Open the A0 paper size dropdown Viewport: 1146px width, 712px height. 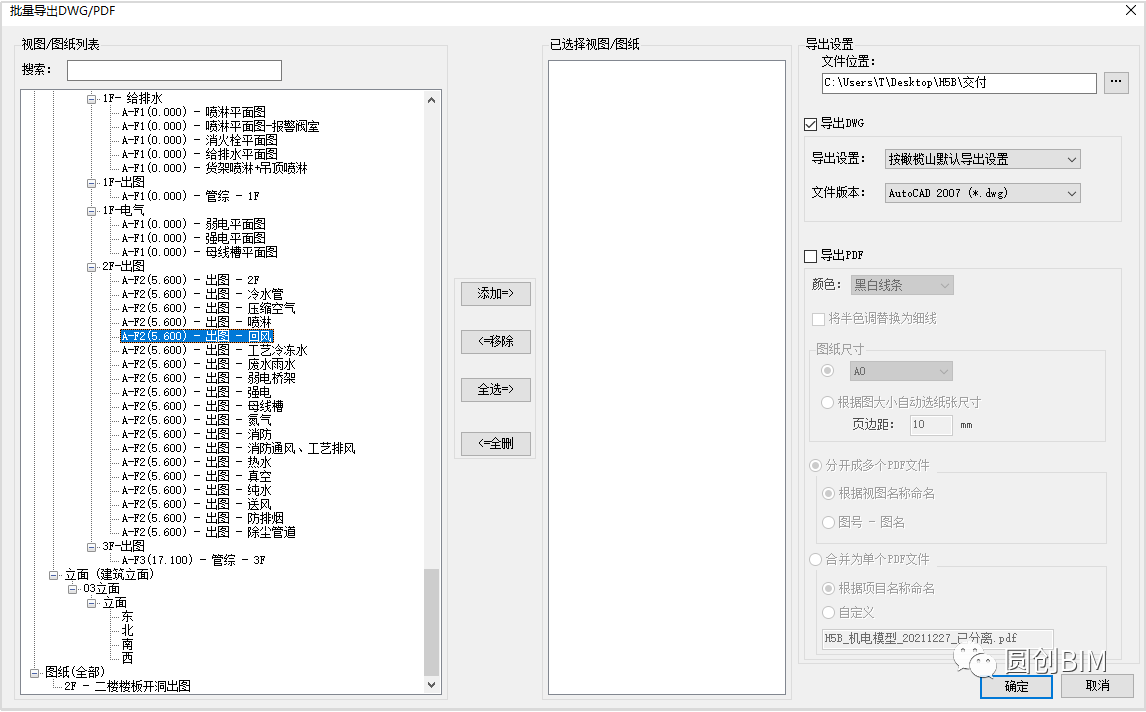pyautogui.click(x=902, y=371)
